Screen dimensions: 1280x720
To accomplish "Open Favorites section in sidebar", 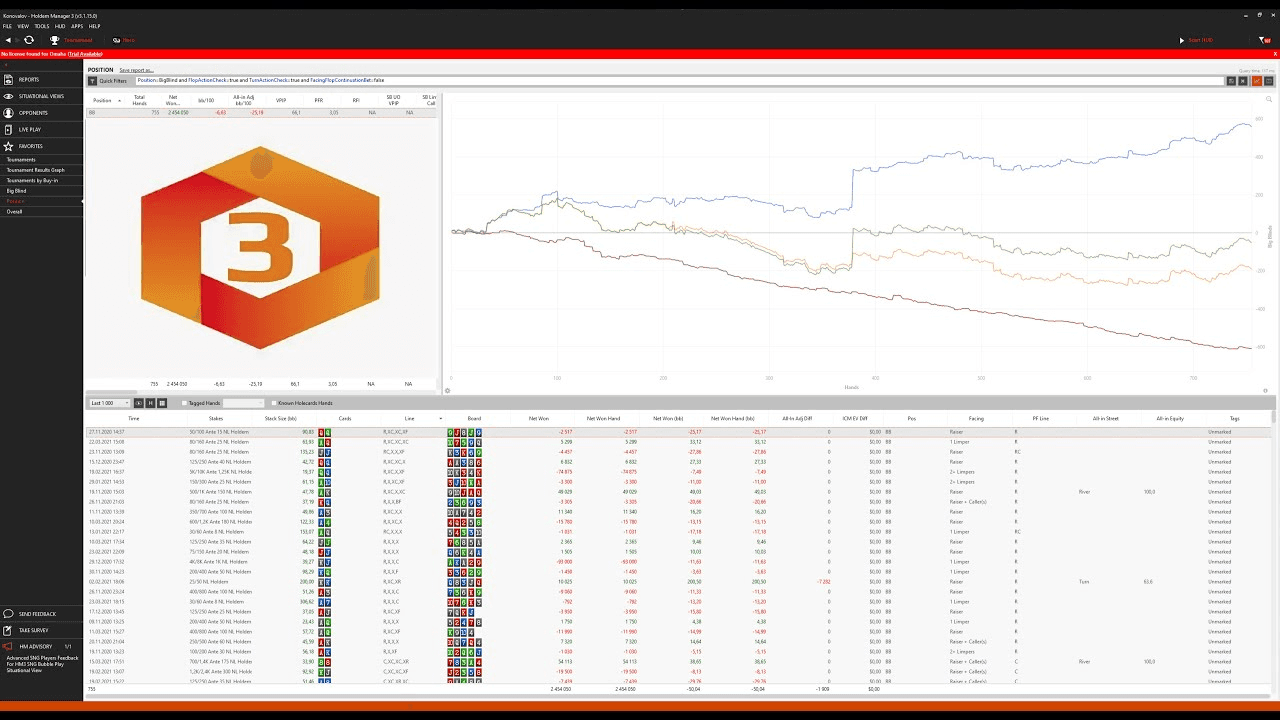I will (41, 146).
